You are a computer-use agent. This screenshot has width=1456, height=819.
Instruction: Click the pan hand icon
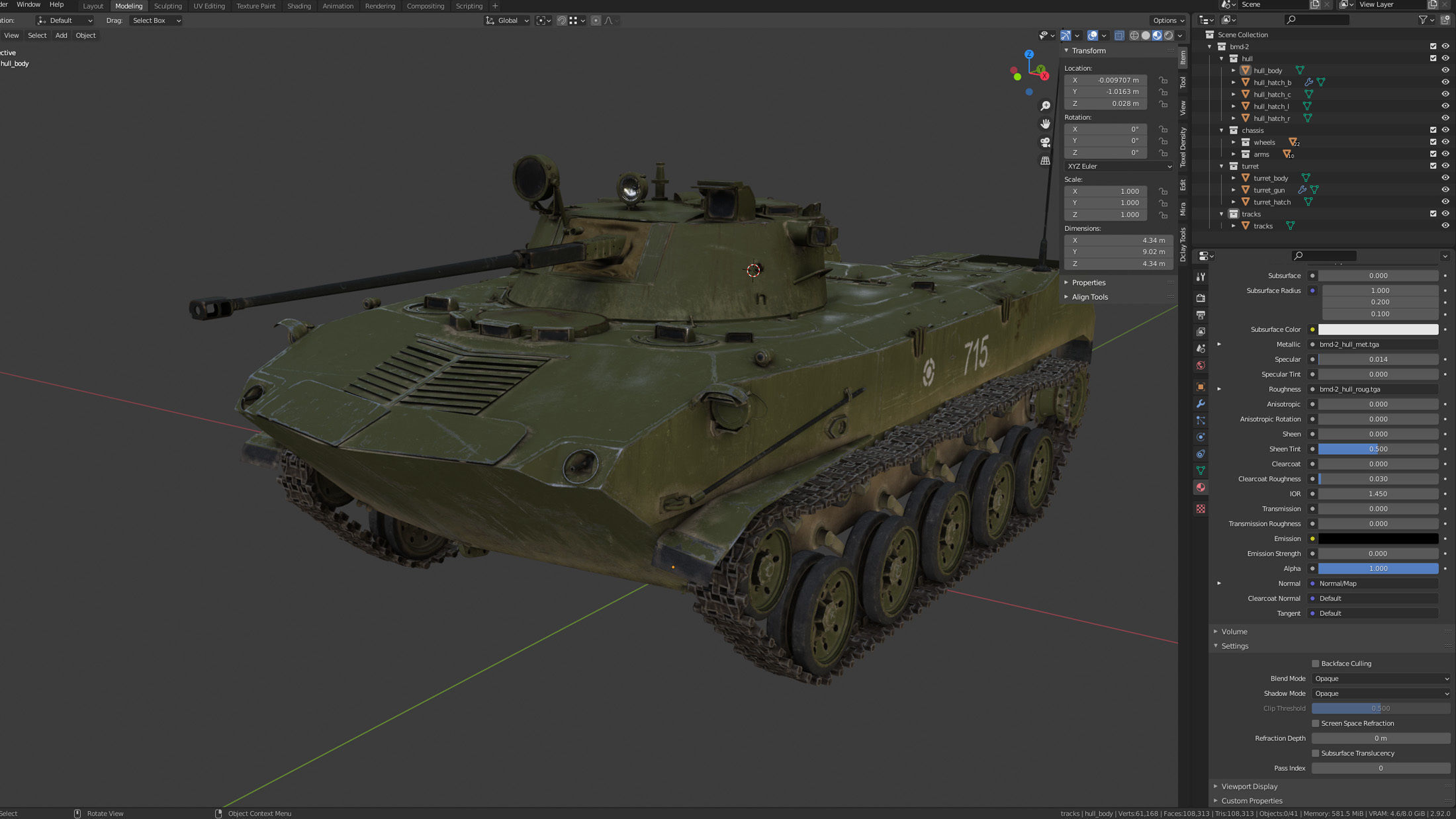1045,124
